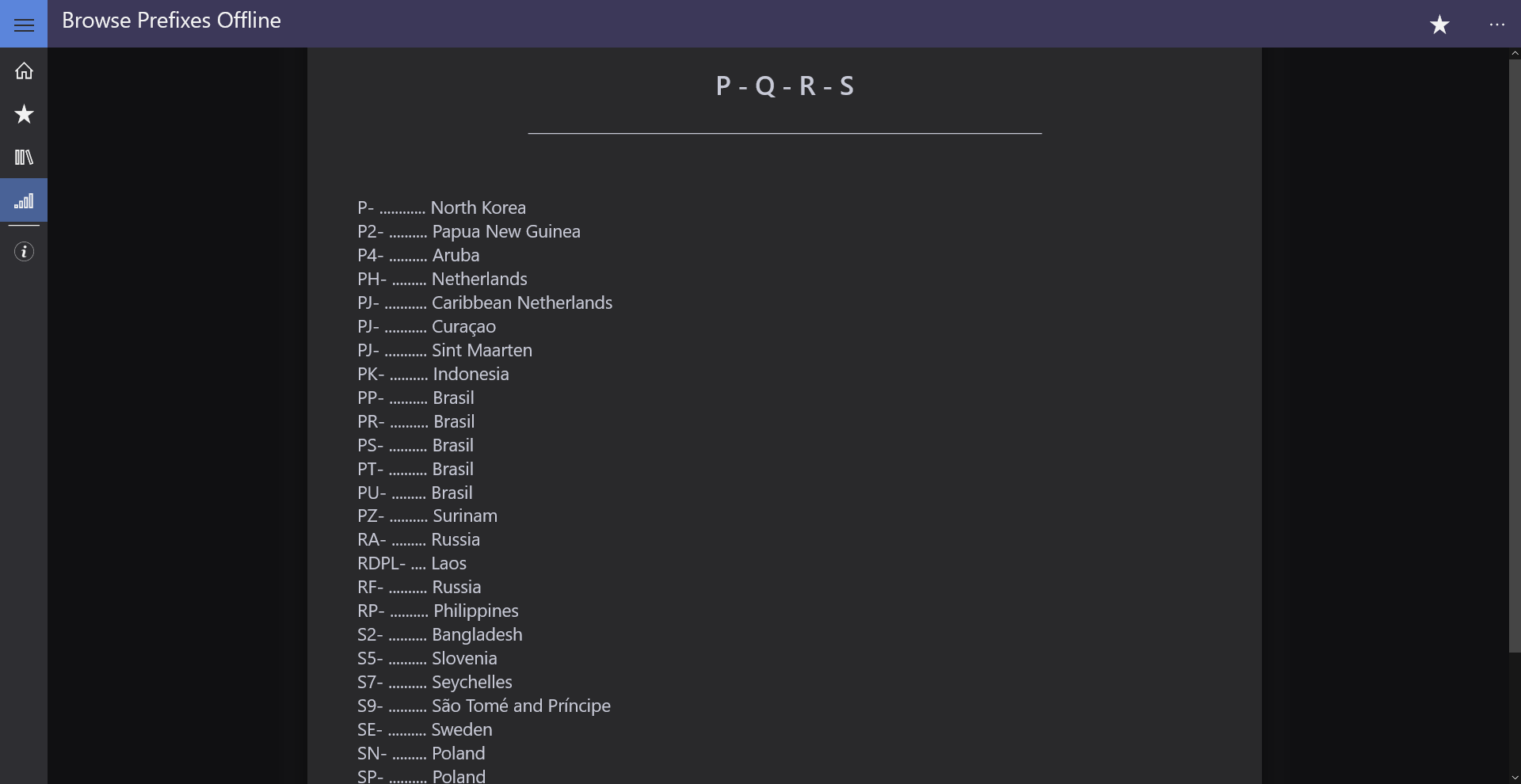Click the SE- Sweden entry
The height and width of the screenshot is (784, 1521).
[425, 729]
